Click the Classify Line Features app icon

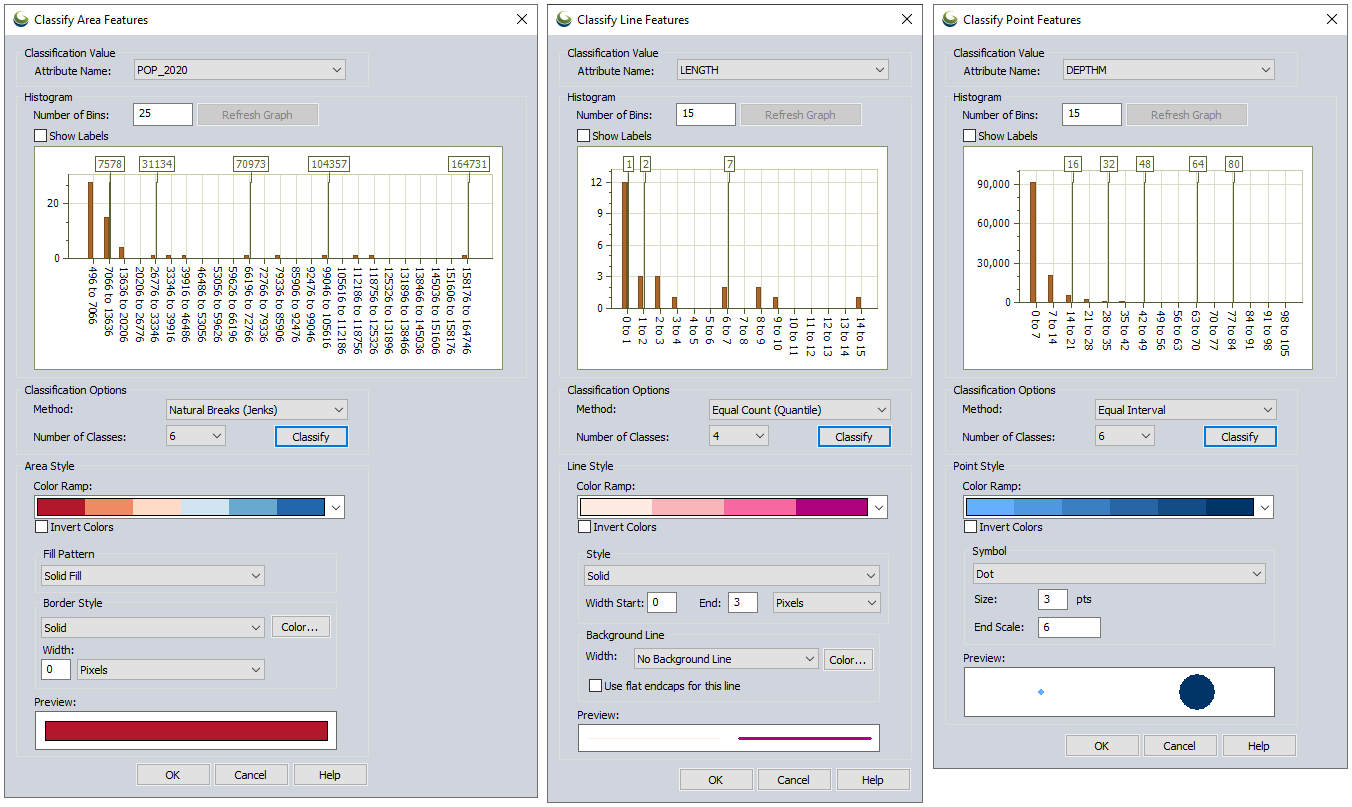click(x=563, y=19)
